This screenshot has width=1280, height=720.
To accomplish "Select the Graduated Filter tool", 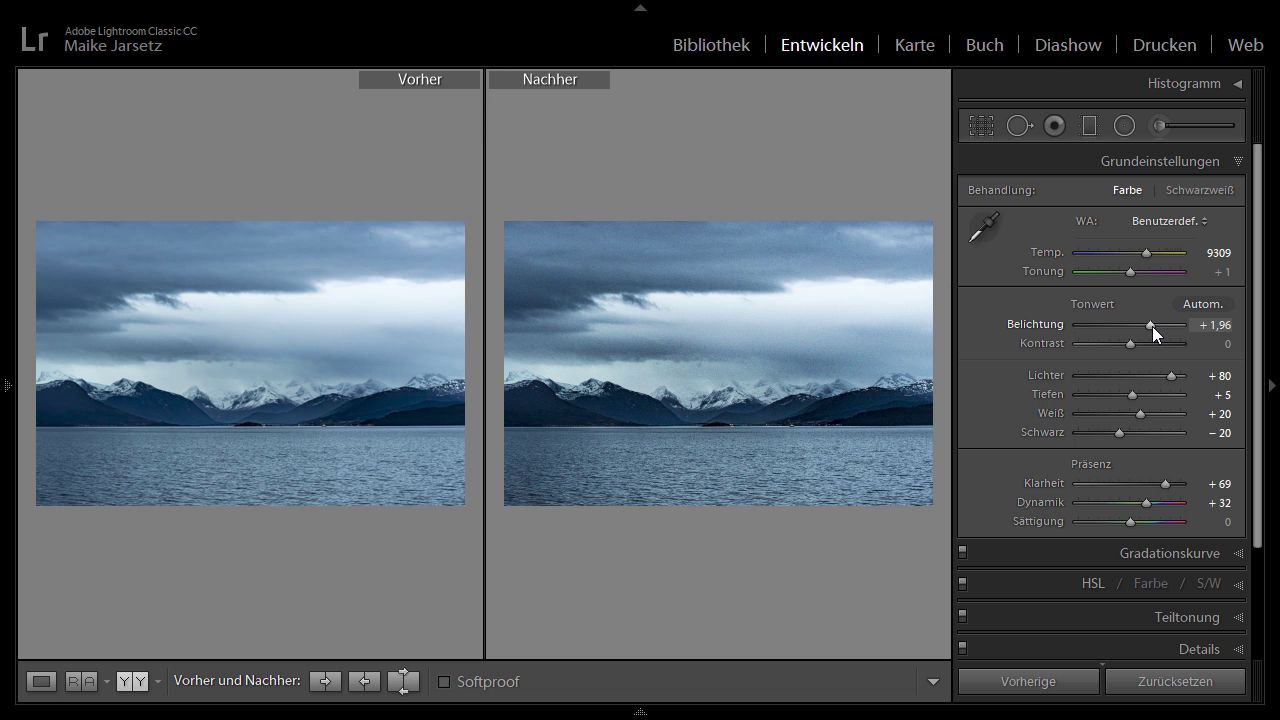I will coord(1090,125).
